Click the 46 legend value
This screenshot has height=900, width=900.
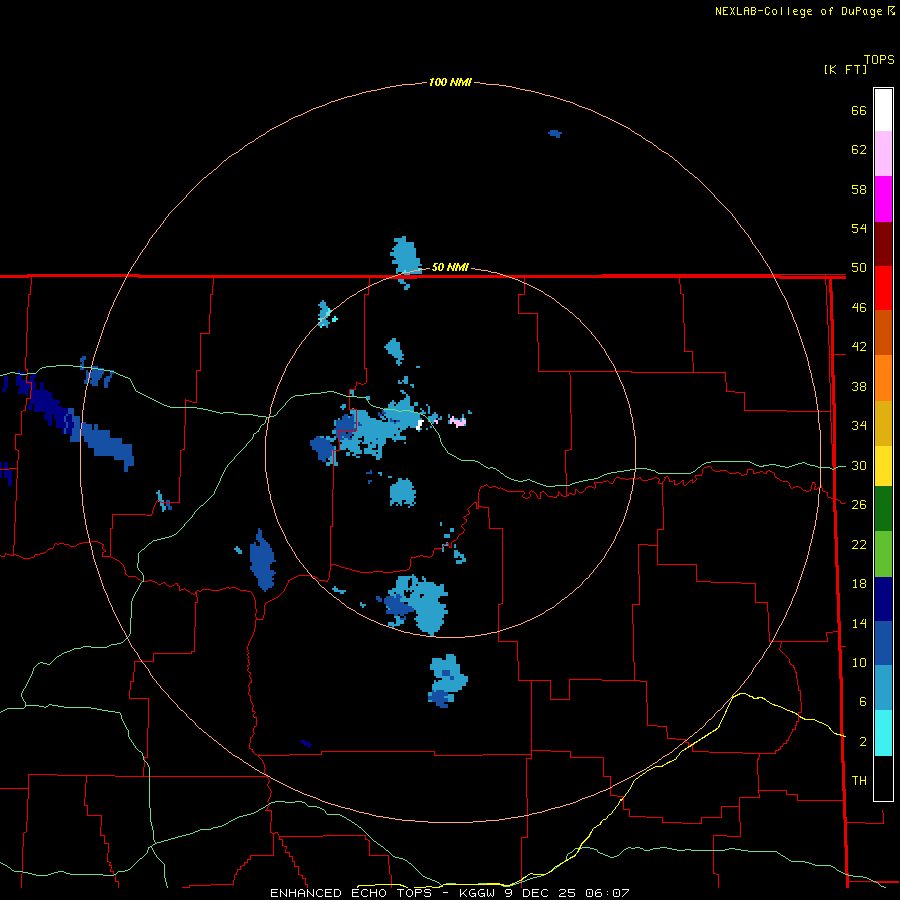coord(859,307)
